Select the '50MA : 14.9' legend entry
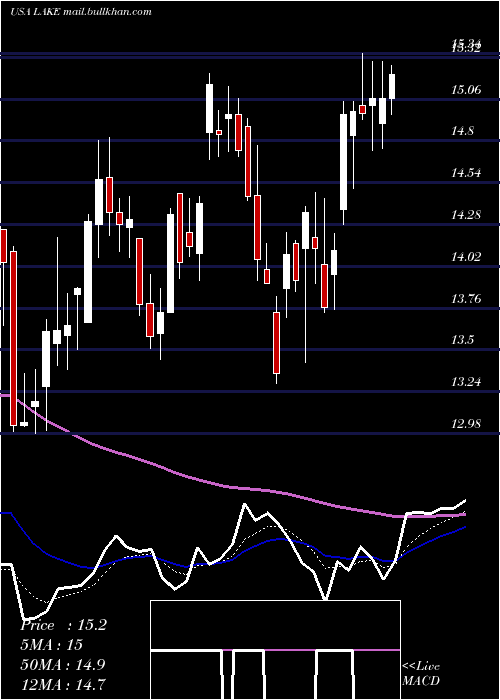 click(63, 664)
